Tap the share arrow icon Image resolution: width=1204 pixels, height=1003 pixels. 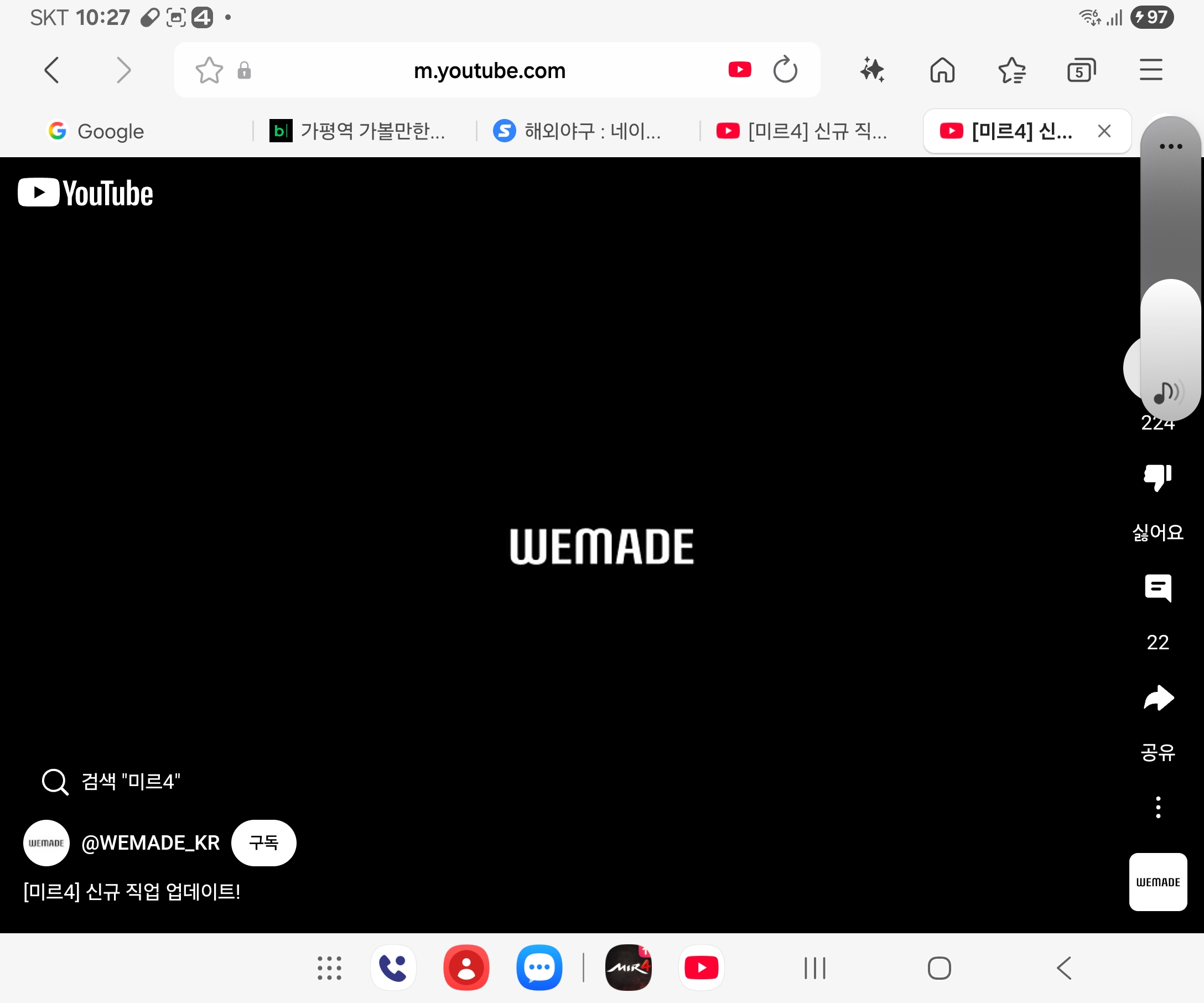[x=1157, y=697]
